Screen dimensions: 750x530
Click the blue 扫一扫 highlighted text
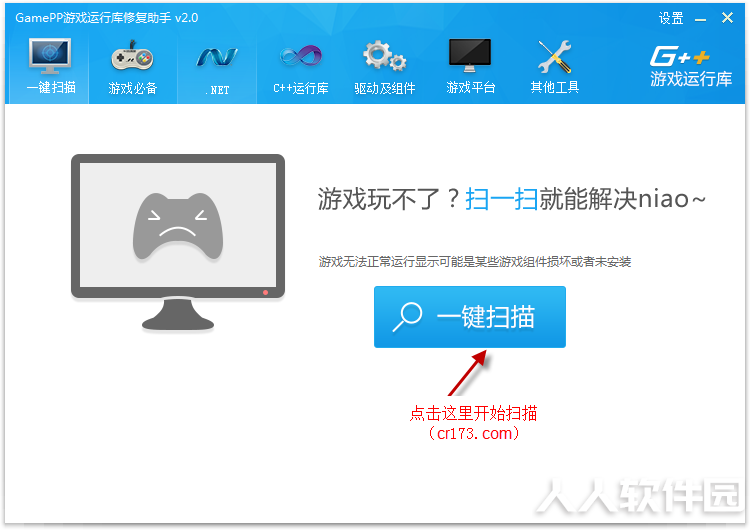501,199
